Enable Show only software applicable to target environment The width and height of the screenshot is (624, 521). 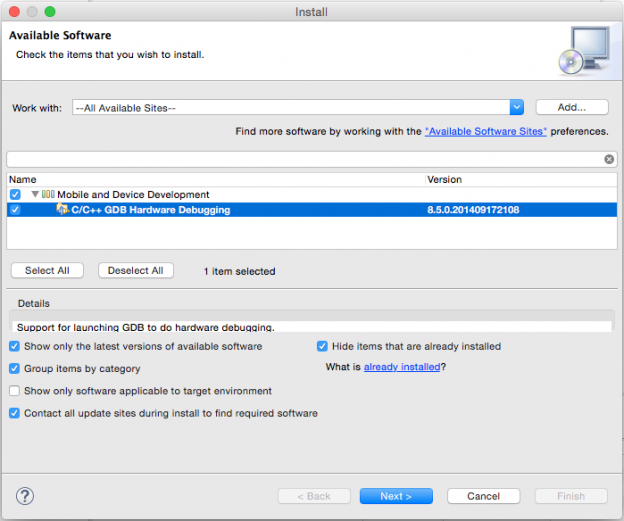coord(14,391)
